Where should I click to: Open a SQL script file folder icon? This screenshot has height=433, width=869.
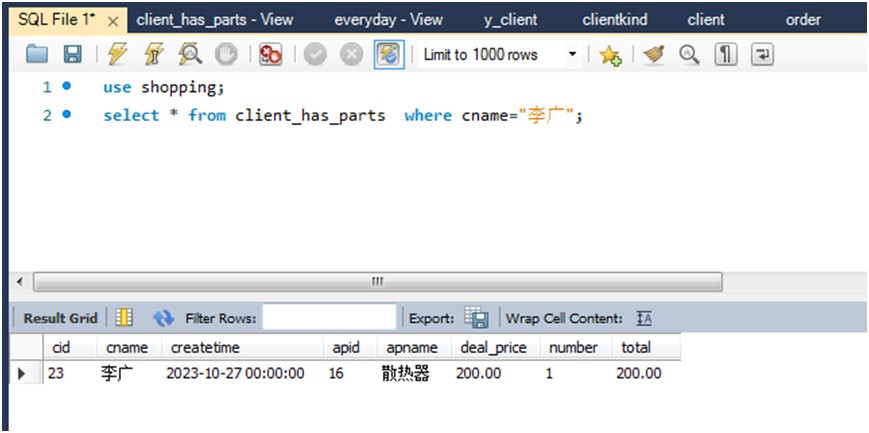(37, 54)
